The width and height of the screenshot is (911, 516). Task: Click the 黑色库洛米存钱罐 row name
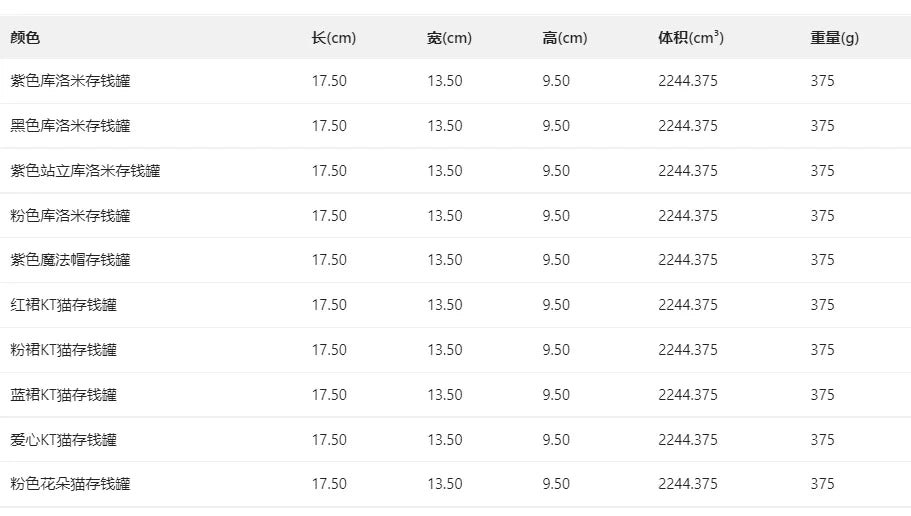70,126
